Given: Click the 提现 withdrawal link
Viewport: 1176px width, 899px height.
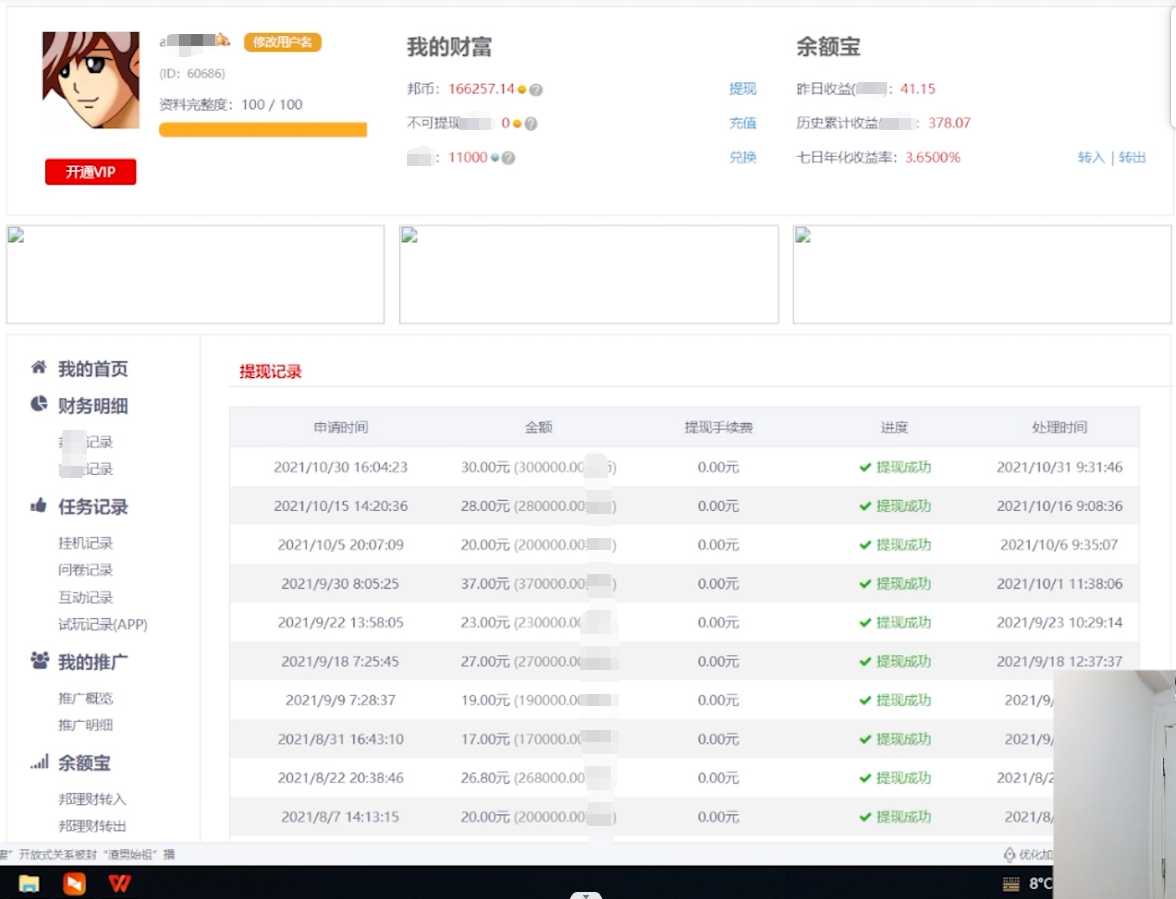Looking at the screenshot, I should [744, 89].
